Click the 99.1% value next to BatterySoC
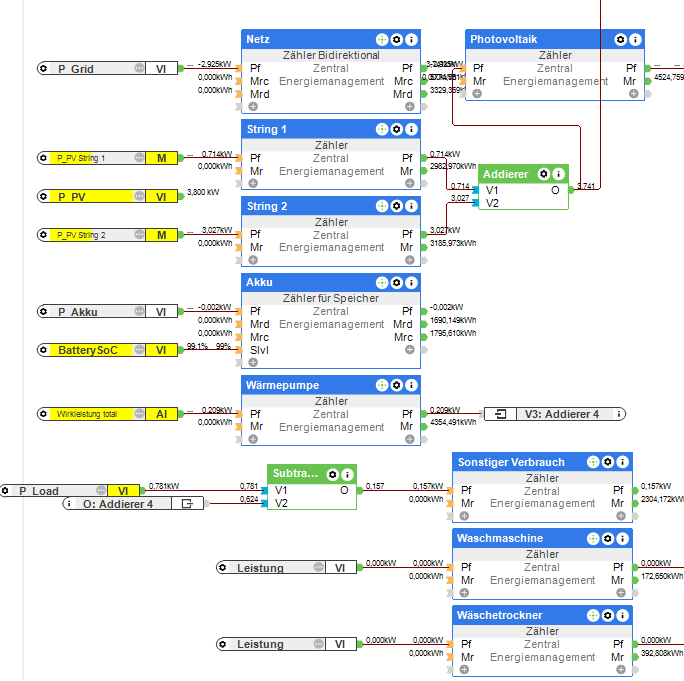Image resolution: width=684 pixels, height=681 pixels. (x=197, y=346)
